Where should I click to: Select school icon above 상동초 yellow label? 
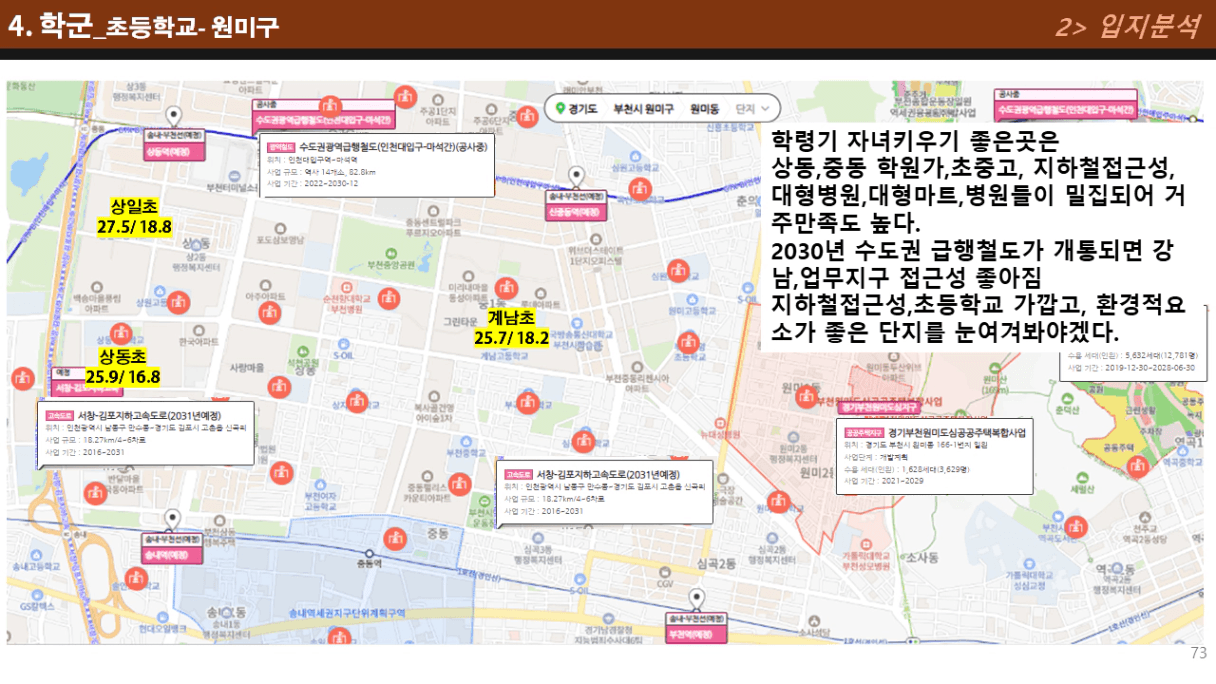[121, 334]
